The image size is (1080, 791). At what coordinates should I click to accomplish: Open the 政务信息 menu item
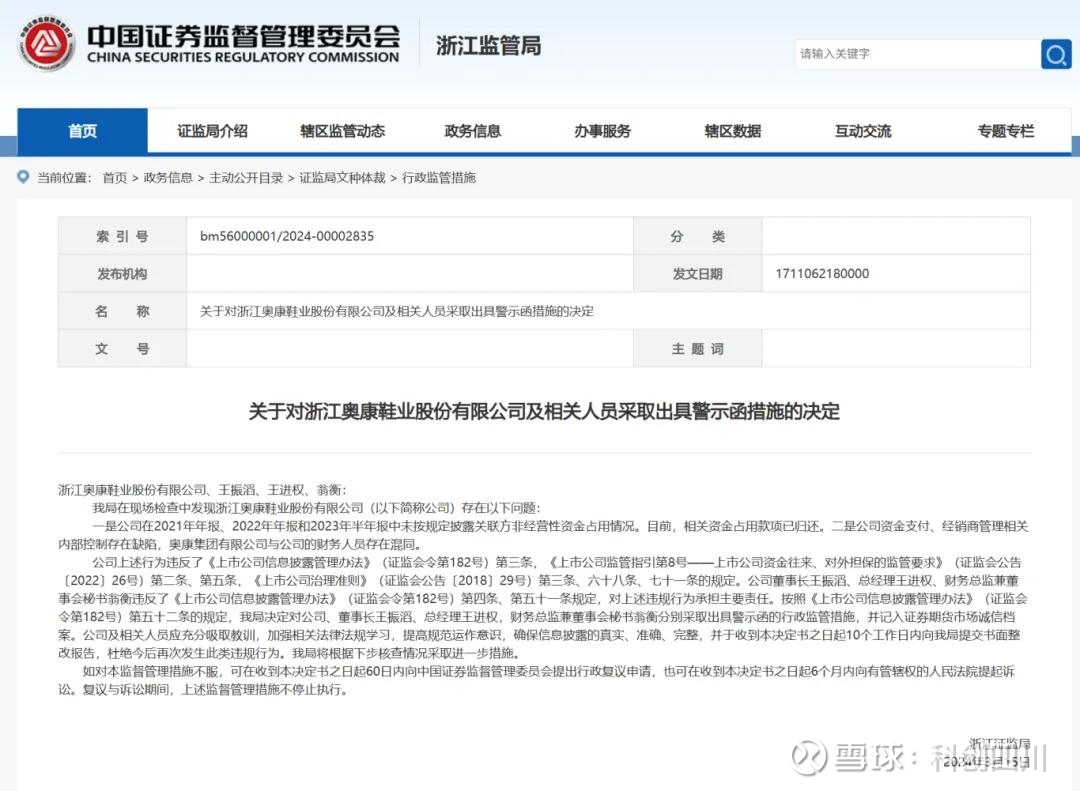coord(472,131)
